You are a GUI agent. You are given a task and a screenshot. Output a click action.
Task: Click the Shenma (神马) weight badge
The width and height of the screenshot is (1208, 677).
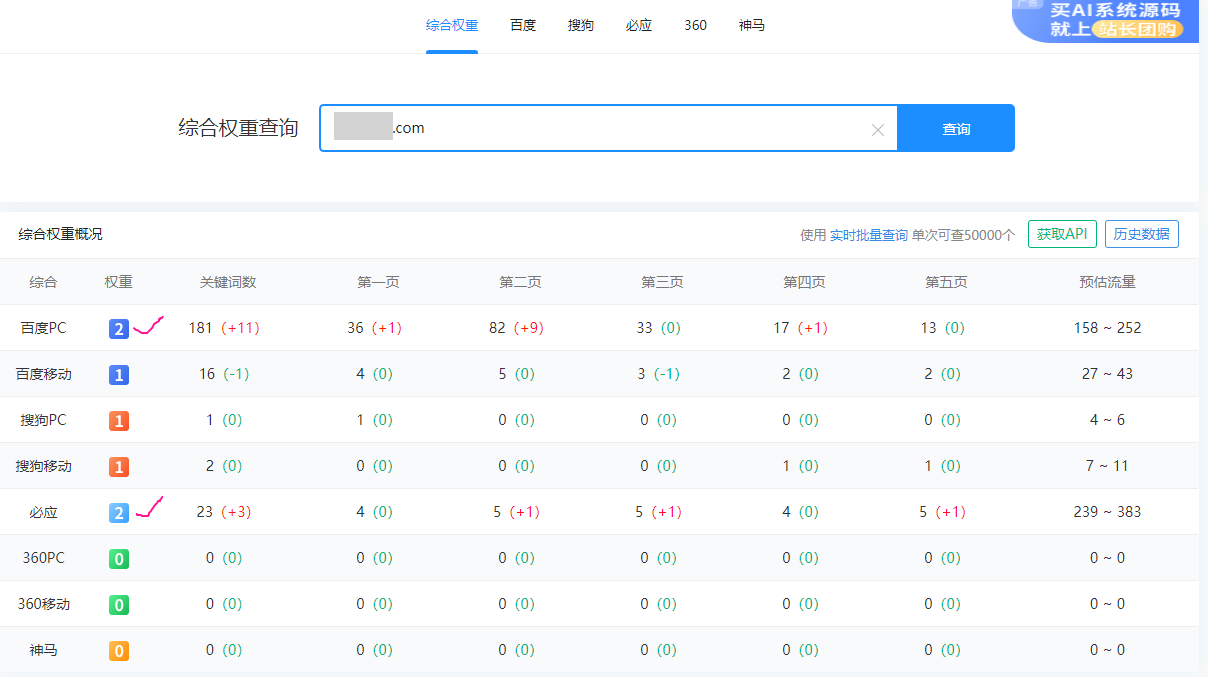click(x=119, y=651)
